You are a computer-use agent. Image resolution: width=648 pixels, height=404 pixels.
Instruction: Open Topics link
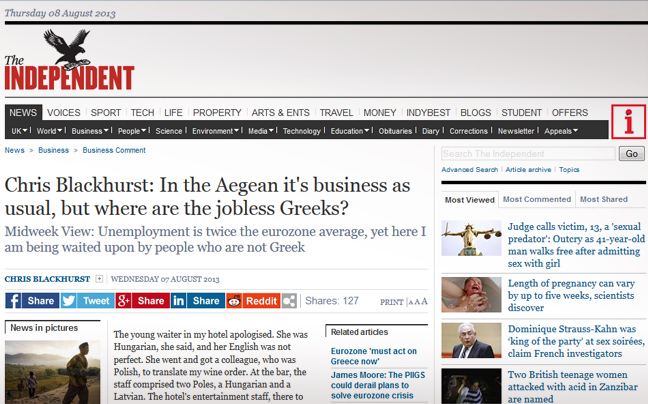click(569, 169)
